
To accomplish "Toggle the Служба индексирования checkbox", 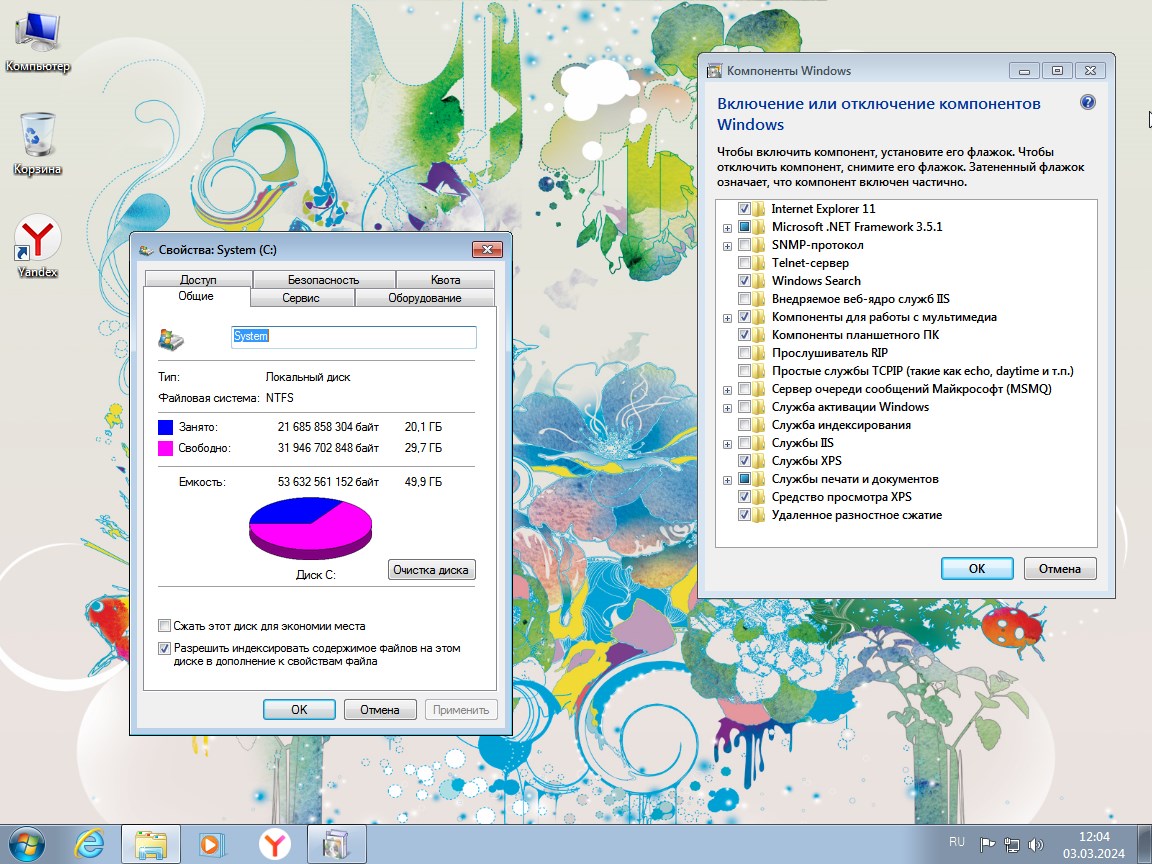I will pos(744,425).
